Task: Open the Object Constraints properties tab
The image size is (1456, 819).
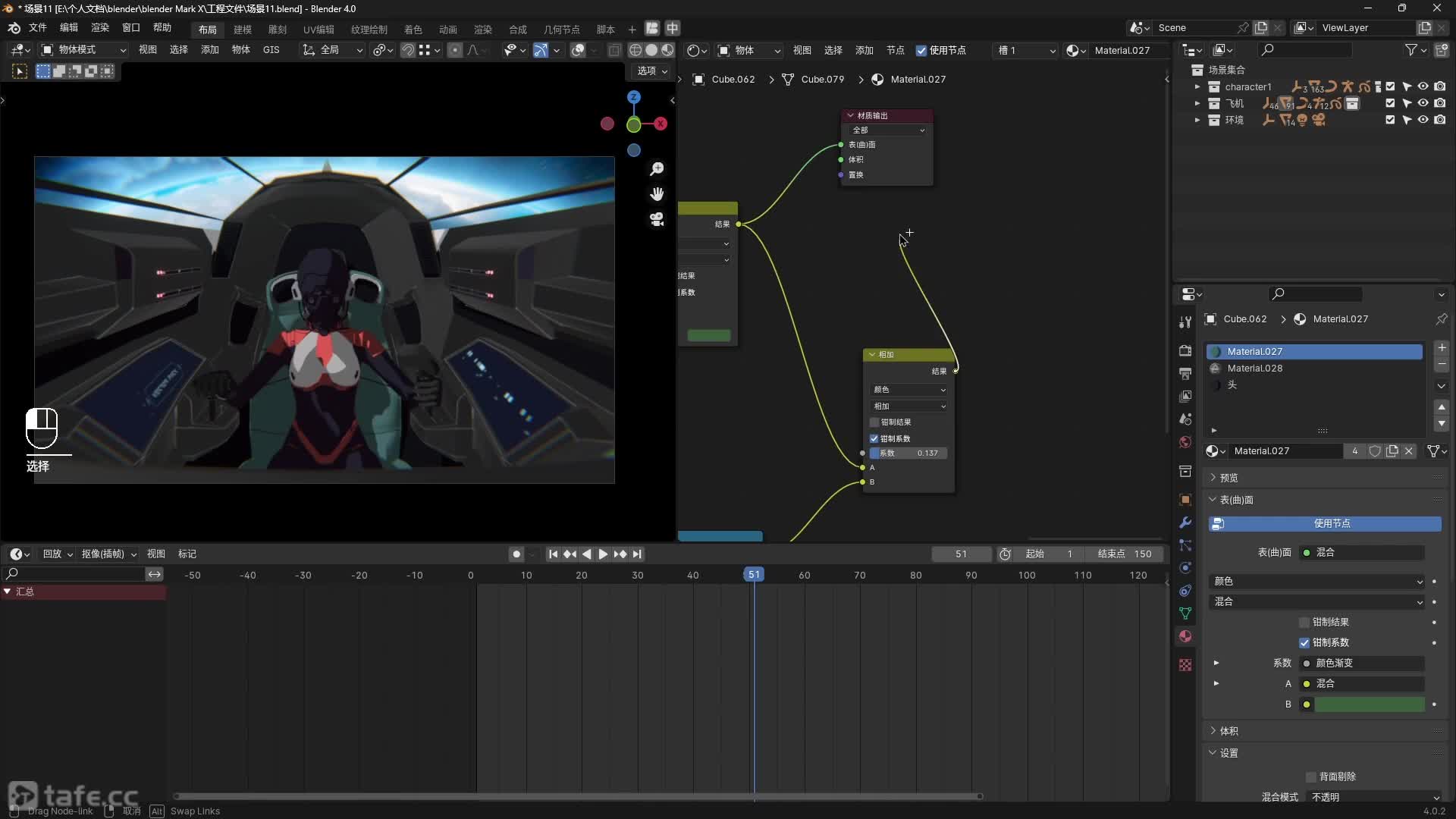Action: point(1185,591)
